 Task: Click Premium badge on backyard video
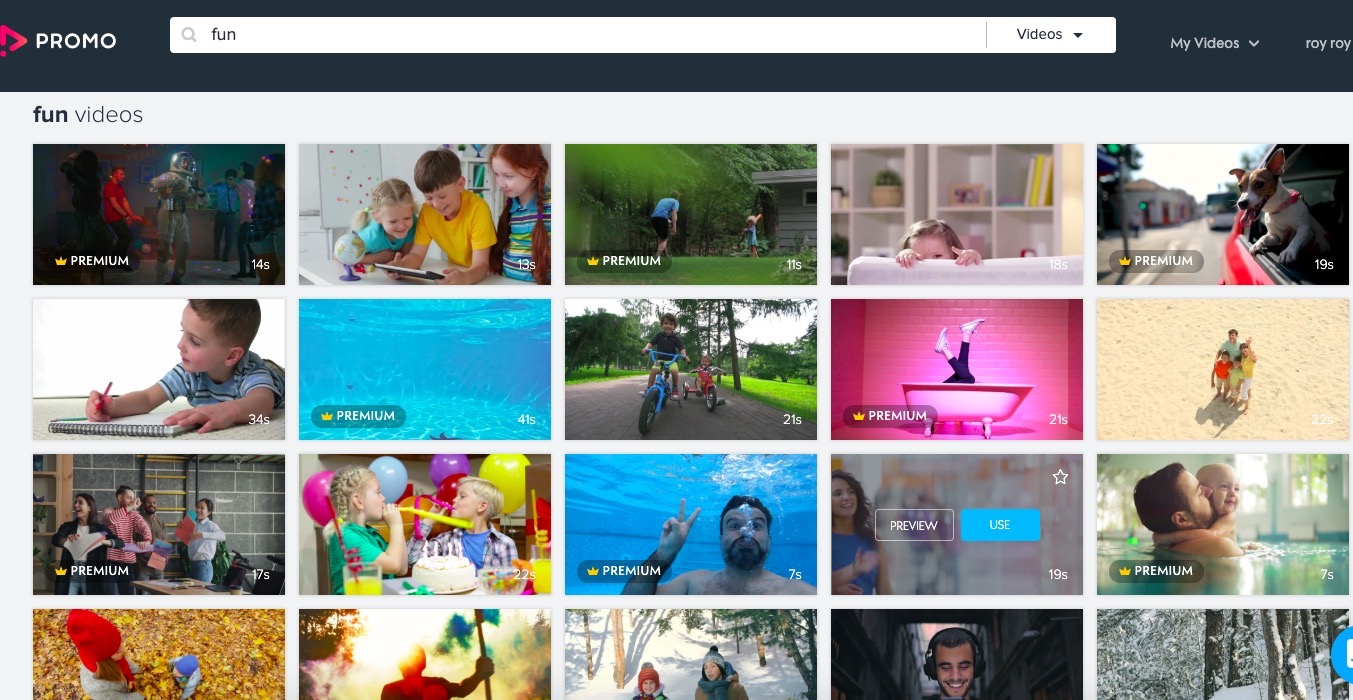(624, 261)
